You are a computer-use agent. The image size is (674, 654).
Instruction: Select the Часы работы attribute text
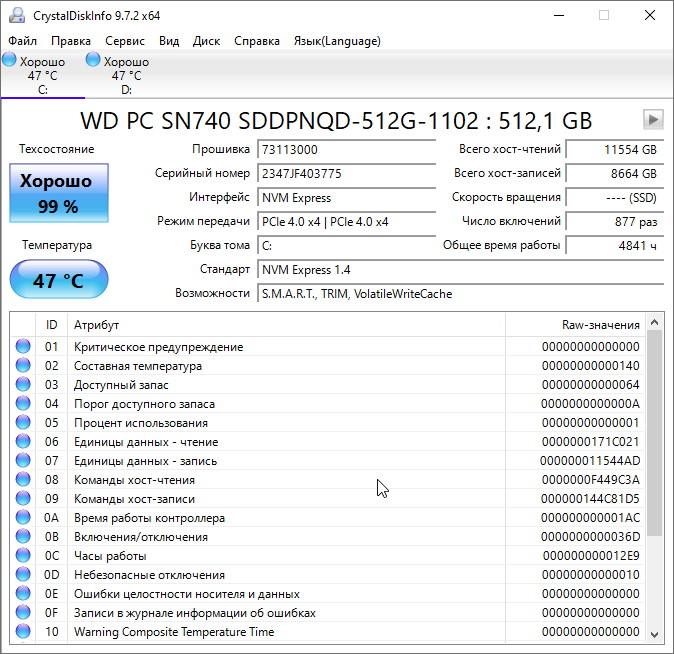(110, 556)
